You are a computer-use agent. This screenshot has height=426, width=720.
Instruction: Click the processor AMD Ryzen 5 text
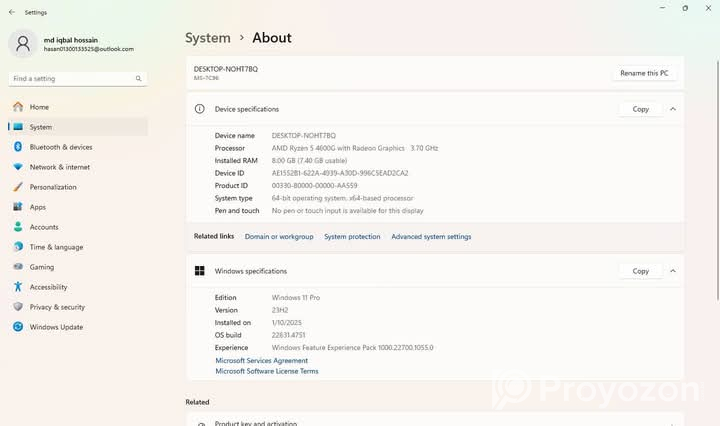[355, 148]
